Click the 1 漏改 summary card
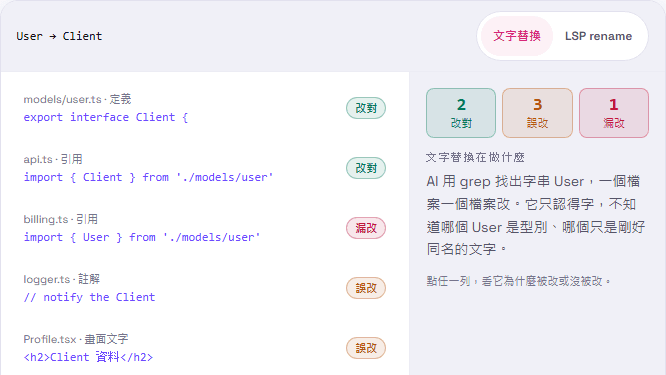The height and width of the screenshot is (375, 666). (614, 113)
